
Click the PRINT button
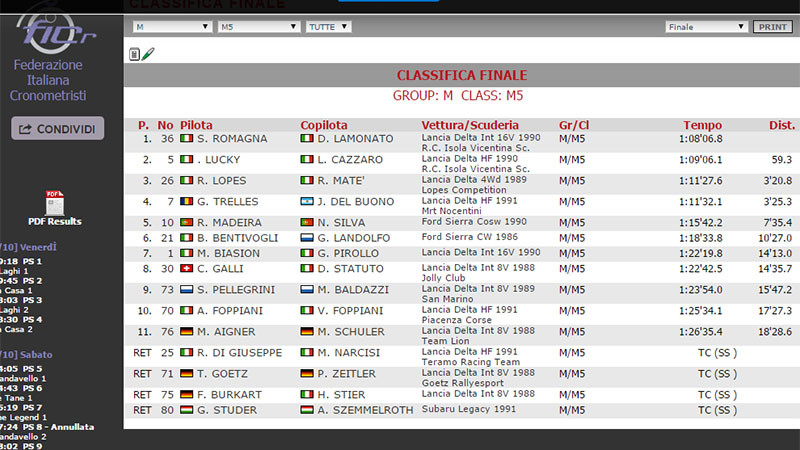(x=772, y=27)
